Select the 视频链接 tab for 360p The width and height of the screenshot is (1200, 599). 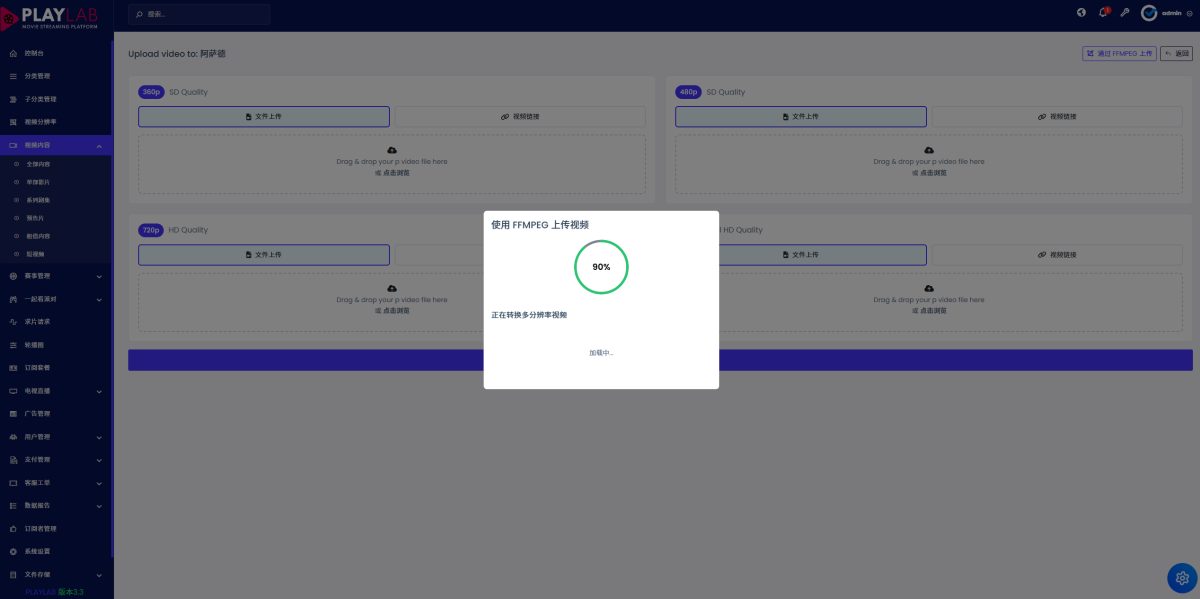coord(520,117)
